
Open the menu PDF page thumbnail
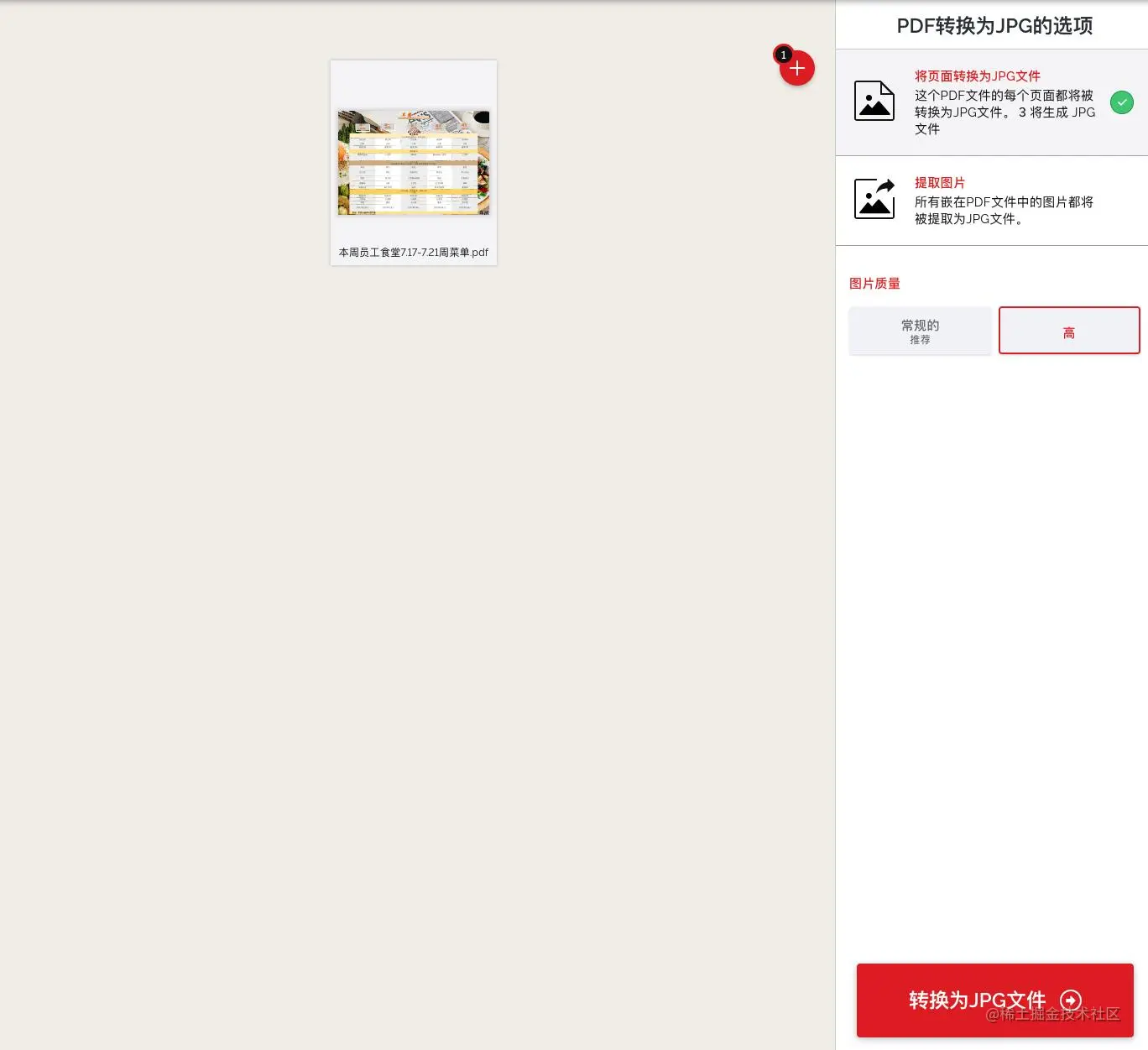pyautogui.click(x=414, y=162)
